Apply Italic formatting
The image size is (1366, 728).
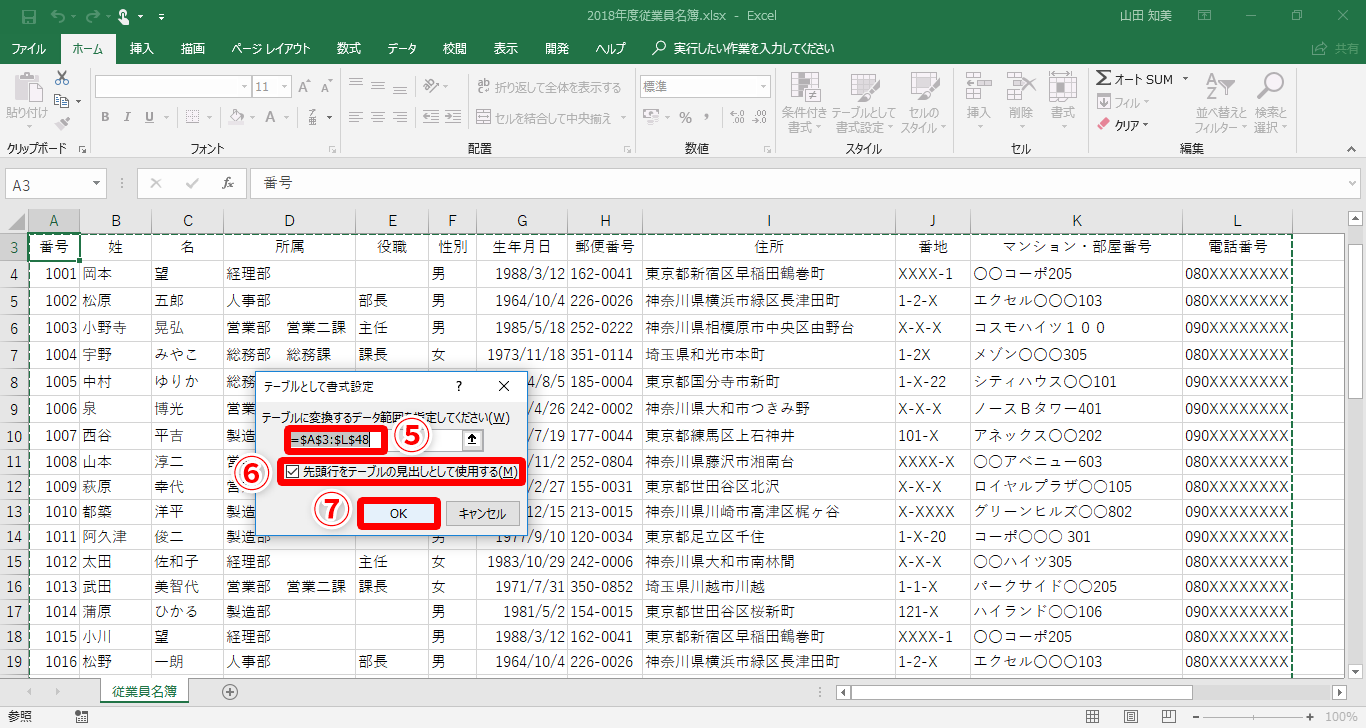tap(129, 118)
